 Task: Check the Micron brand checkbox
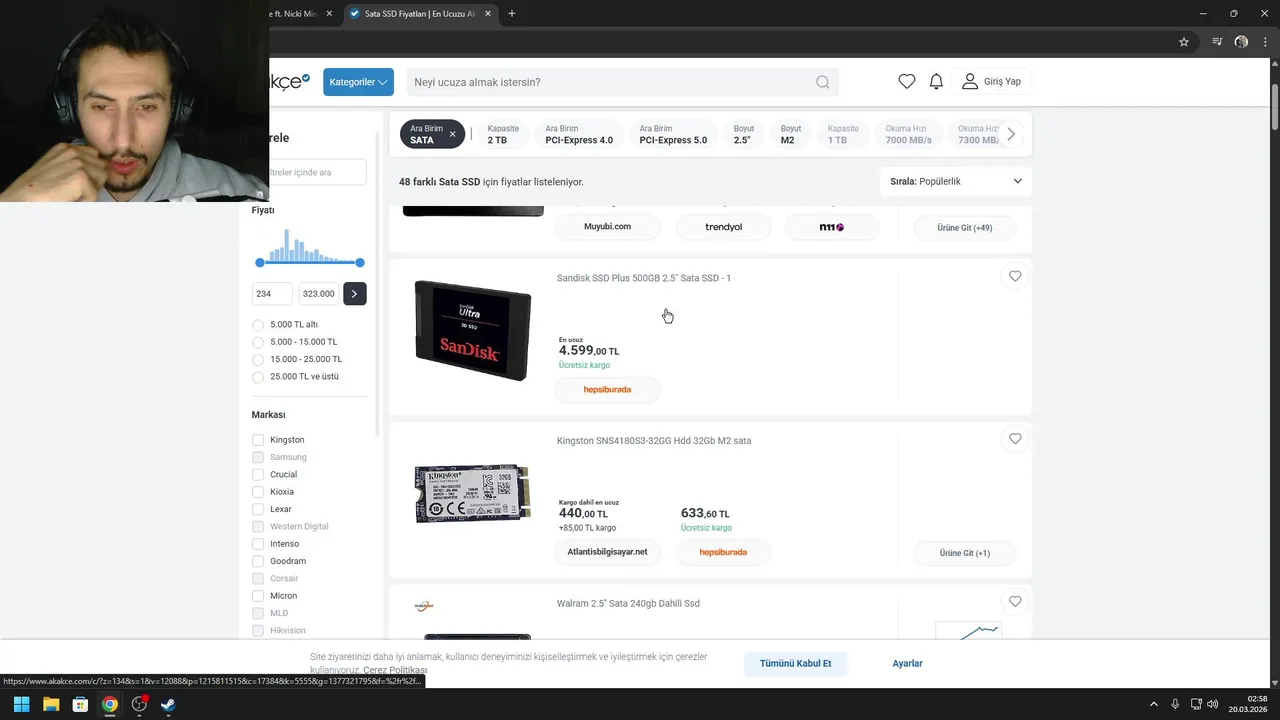click(258, 596)
